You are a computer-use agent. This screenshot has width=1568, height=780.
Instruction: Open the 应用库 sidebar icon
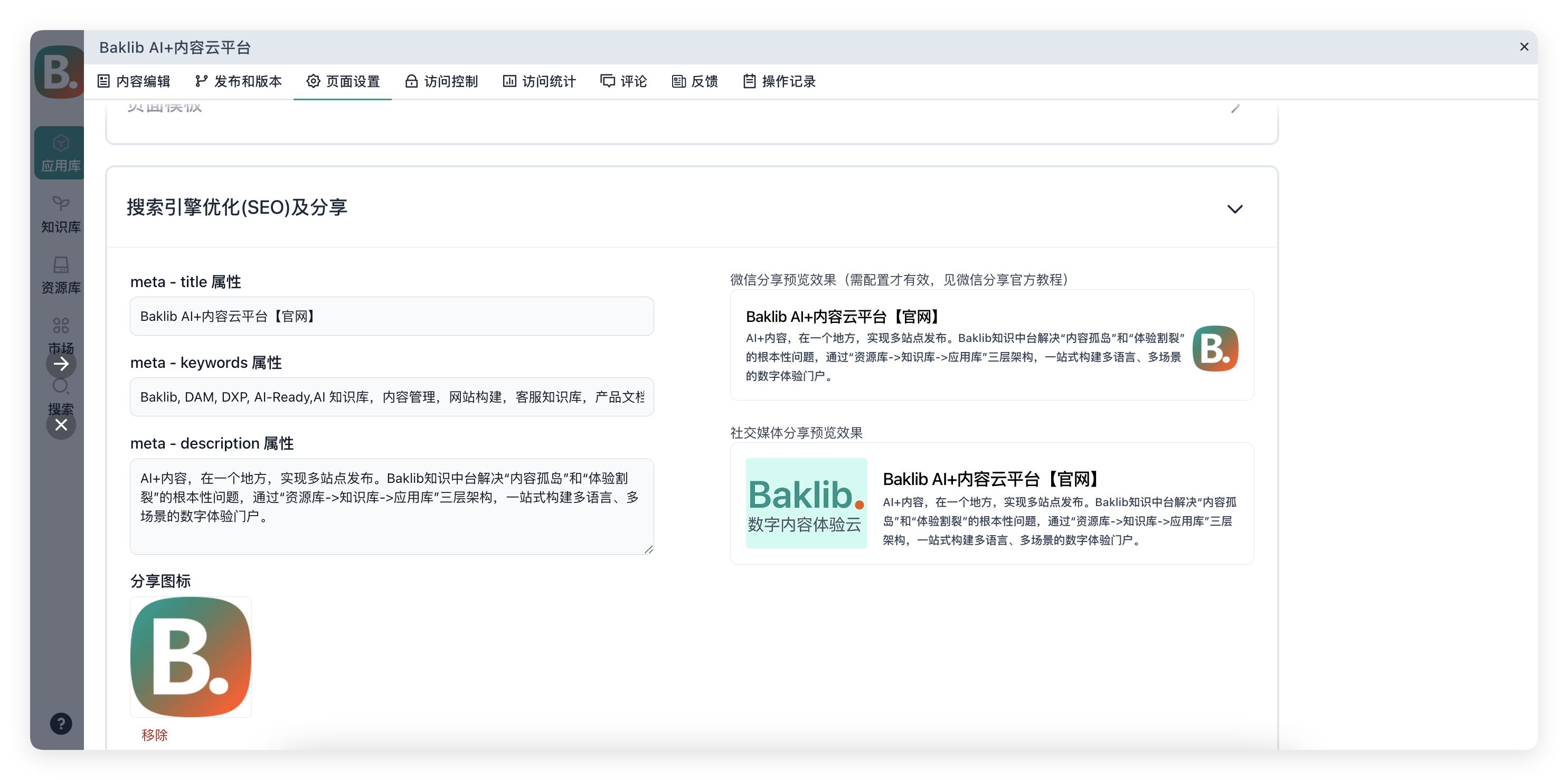60,152
